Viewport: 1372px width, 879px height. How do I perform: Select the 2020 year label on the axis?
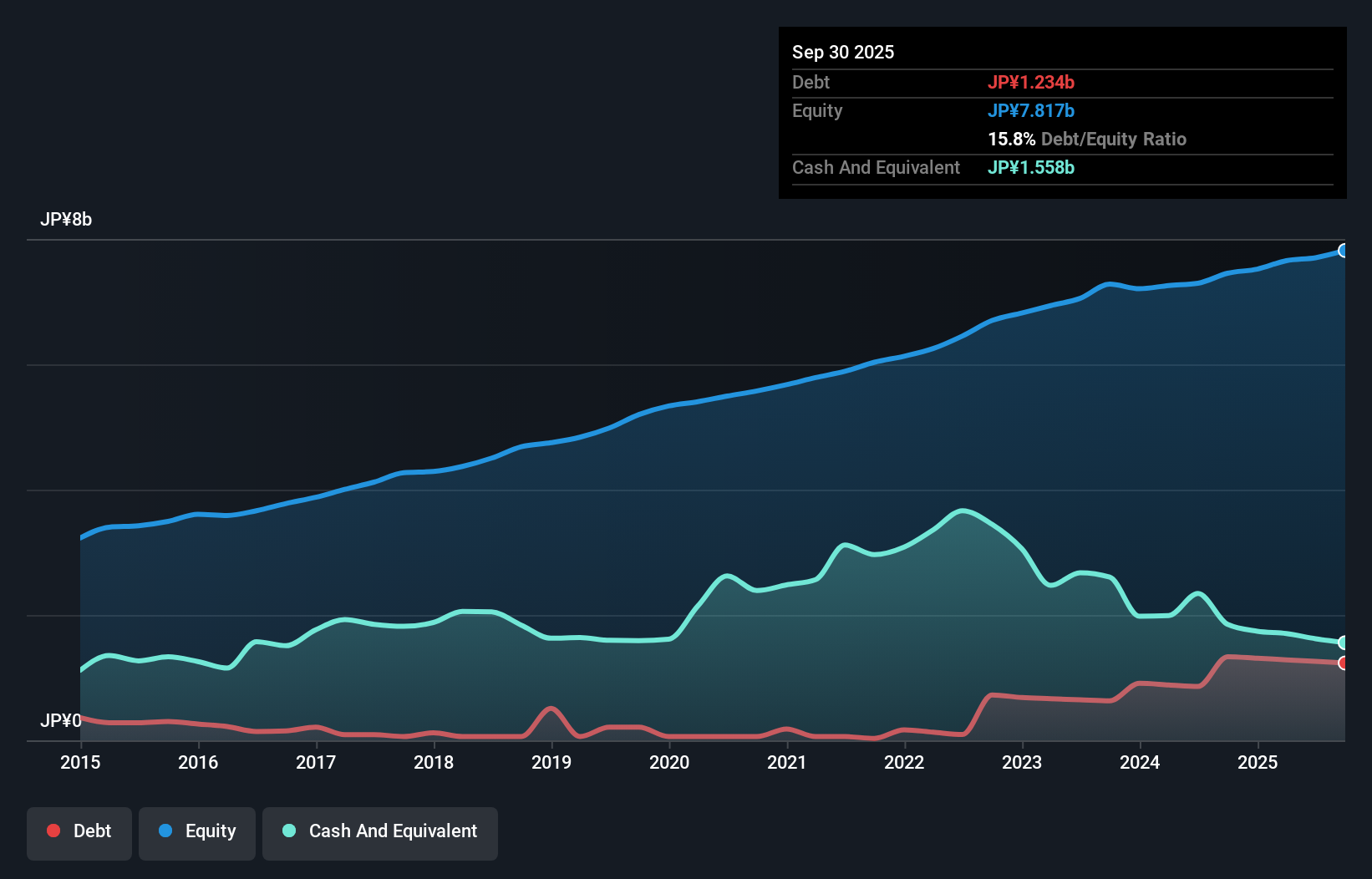click(669, 763)
